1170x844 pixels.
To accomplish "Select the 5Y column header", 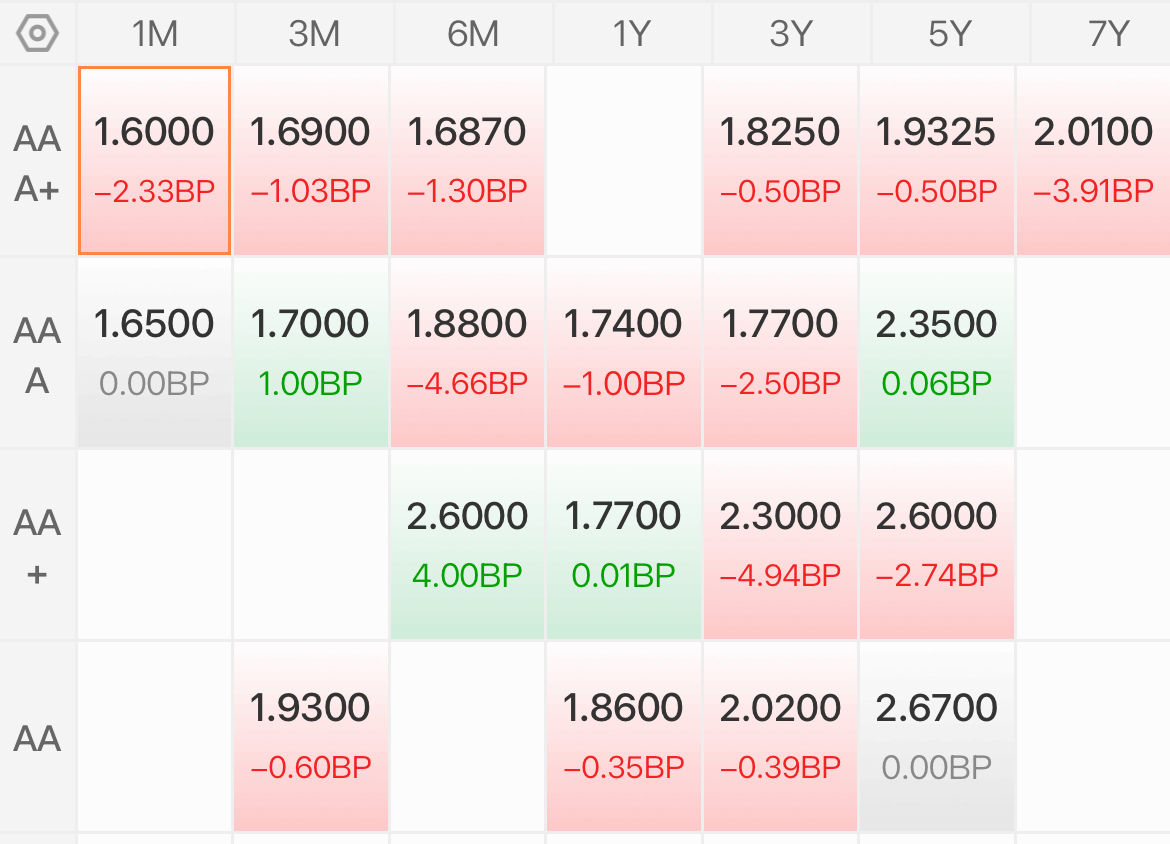I will (x=950, y=34).
